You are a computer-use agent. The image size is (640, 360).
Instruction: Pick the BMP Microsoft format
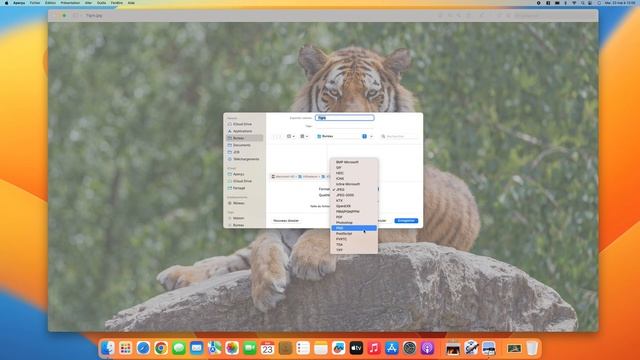[354, 162]
